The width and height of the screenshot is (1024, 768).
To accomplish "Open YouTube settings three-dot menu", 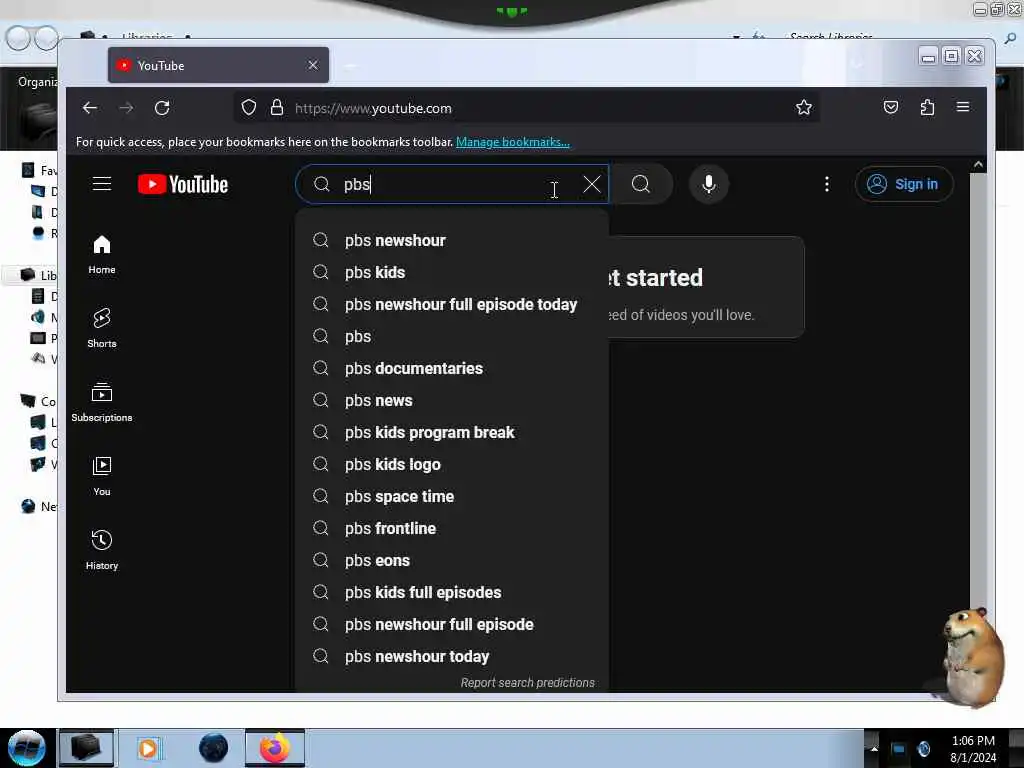I will pyautogui.click(x=827, y=184).
